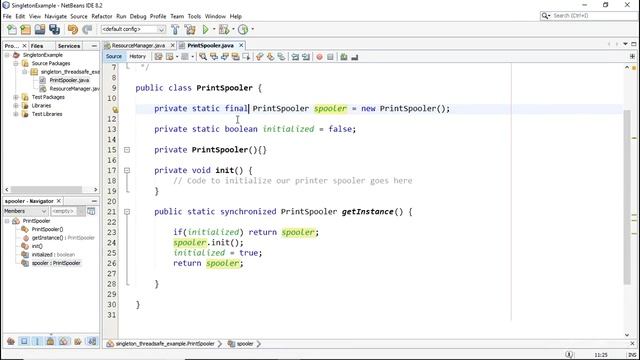Collapse the code fold at line 17
The height and width of the screenshot is (360, 640).
(x=127, y=171)
